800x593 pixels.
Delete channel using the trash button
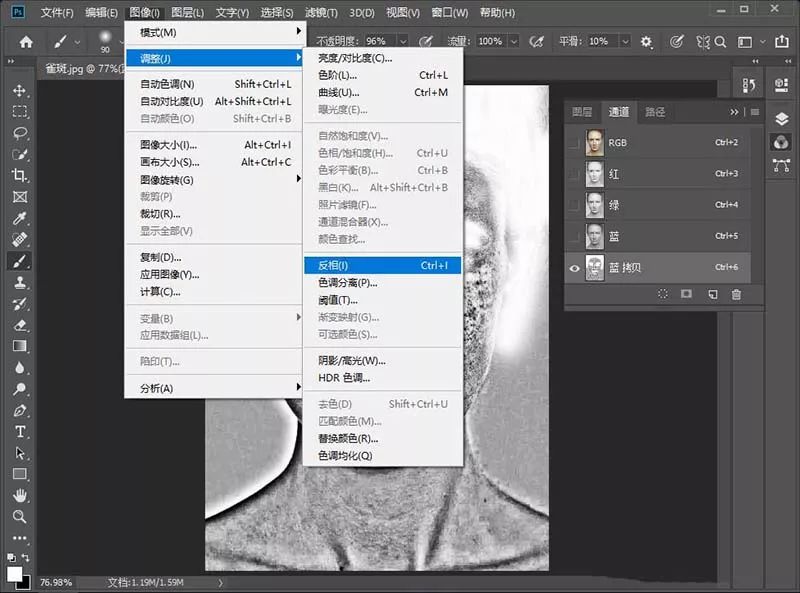click(736, 293)
